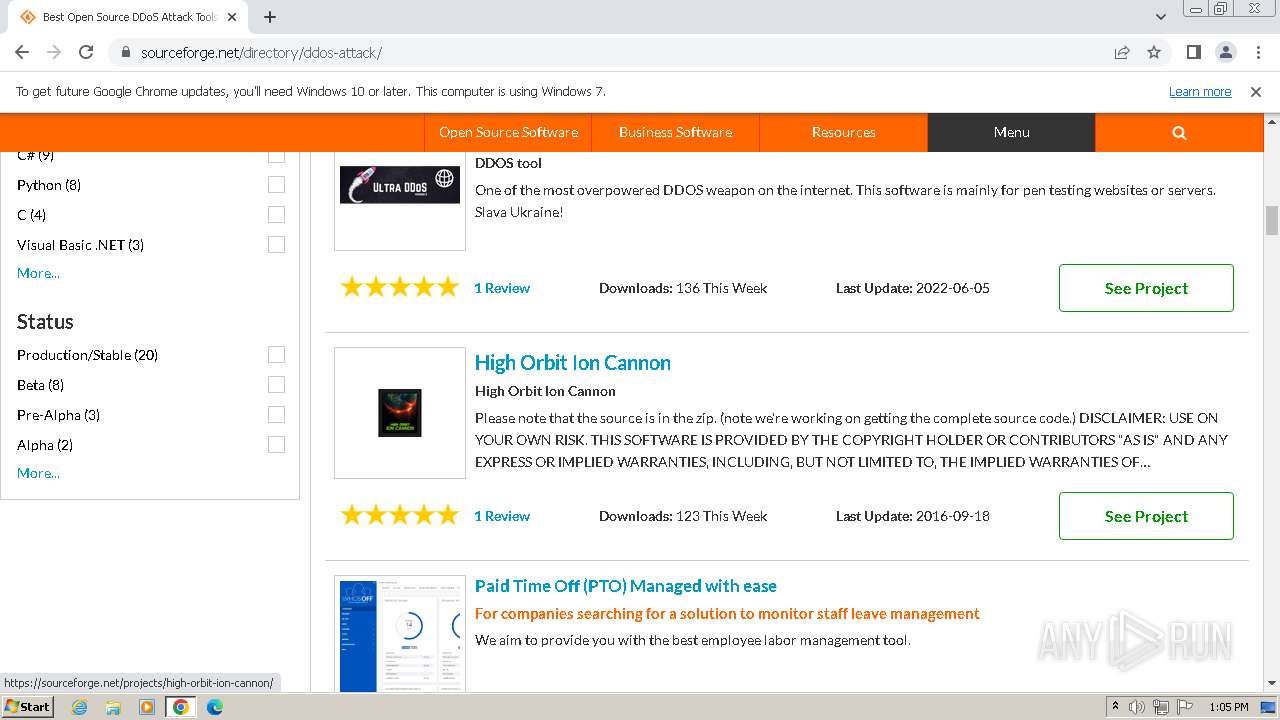Viewport: 1280px width, 720px height.
Task: Reload the SourceForge page
Action: [86, 52]
